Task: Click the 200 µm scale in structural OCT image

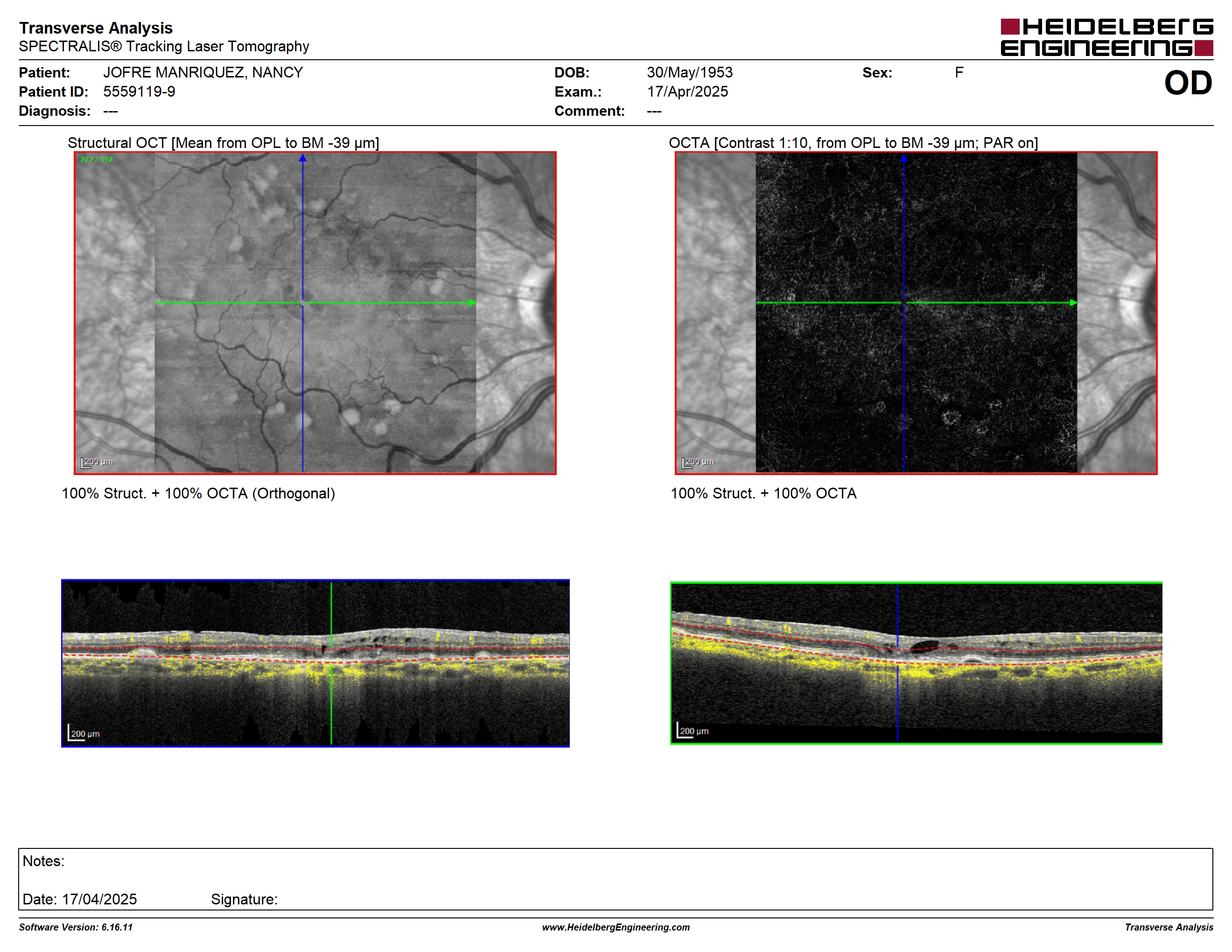Action: tap(97, 462)
